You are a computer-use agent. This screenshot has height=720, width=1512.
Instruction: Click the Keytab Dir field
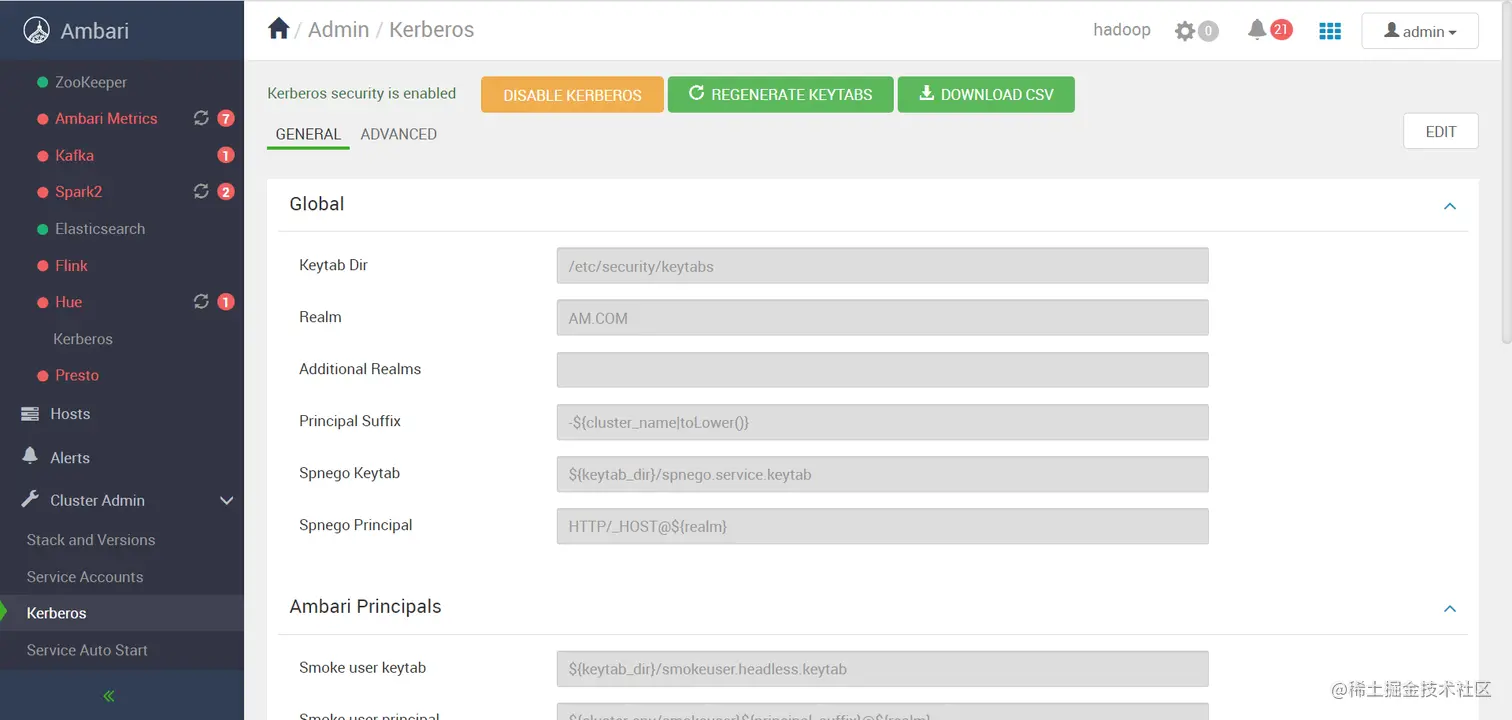coord(882,266)
